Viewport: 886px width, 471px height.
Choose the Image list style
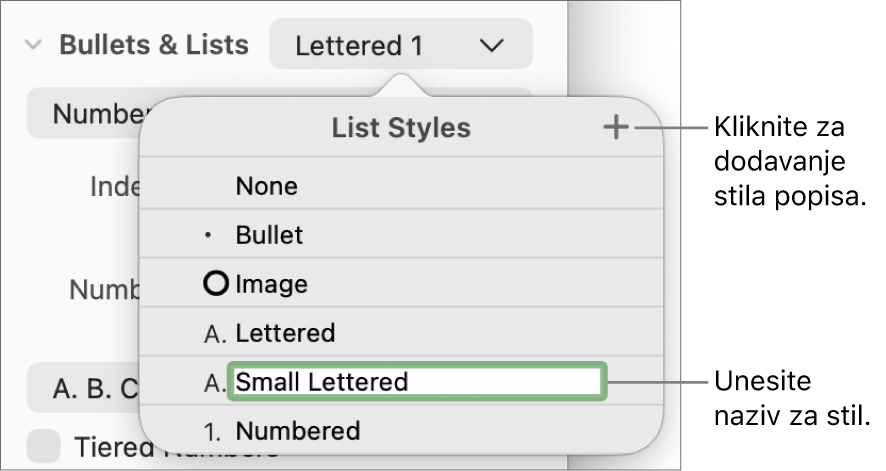(x=272, y=284)
